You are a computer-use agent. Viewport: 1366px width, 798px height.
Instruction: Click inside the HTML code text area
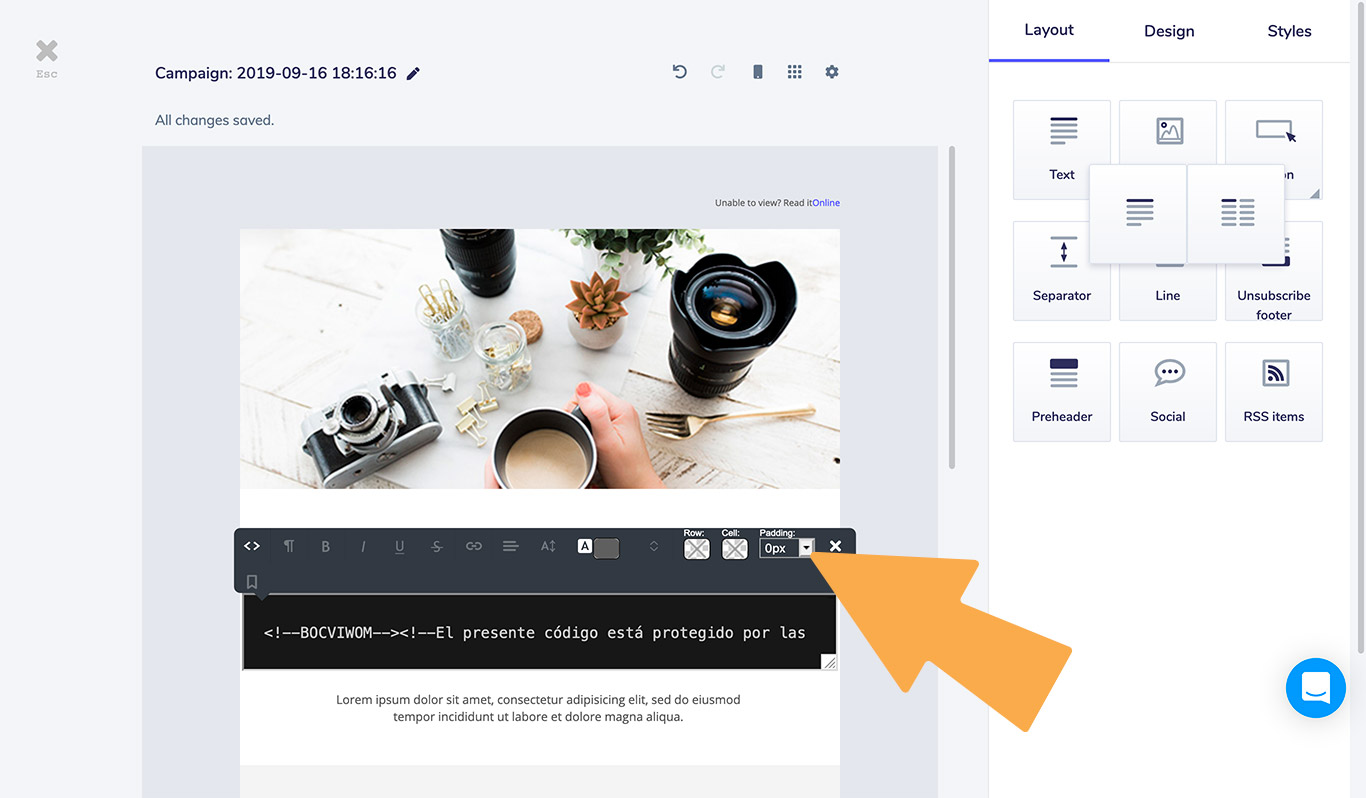click(x=539, y=632)
